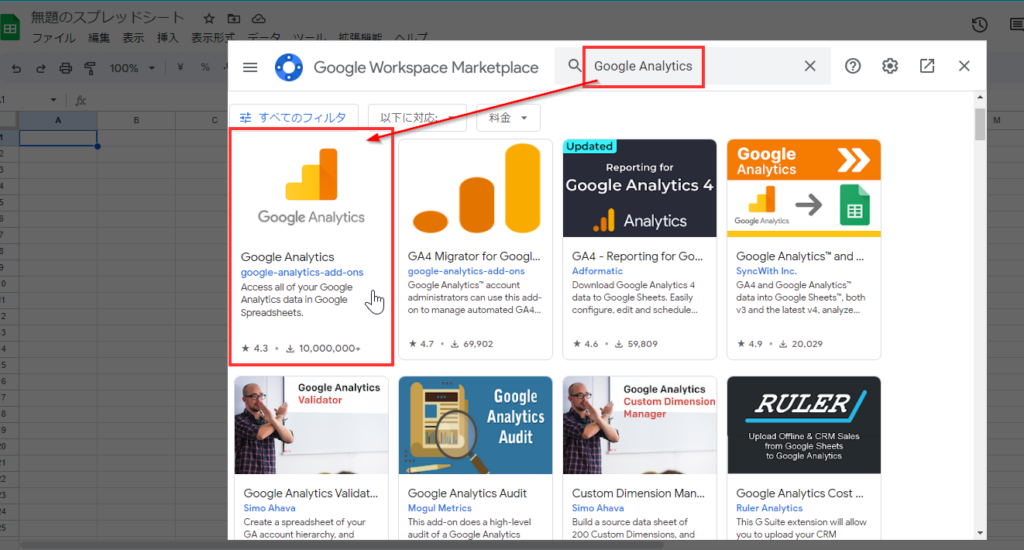
Task: Open the 挿入 menu in Sheets
Action: 168,38
